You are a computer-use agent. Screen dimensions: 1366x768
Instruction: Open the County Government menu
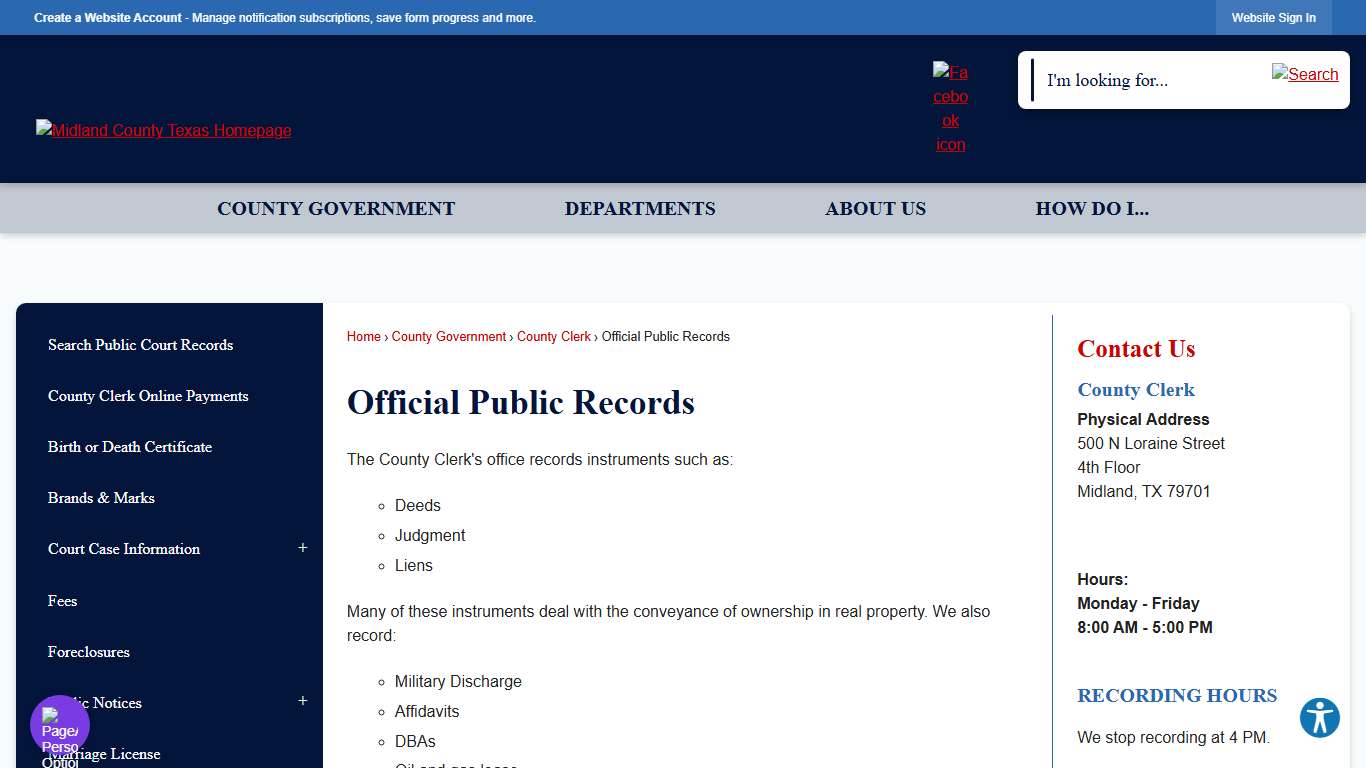click(x=336, y=208)
